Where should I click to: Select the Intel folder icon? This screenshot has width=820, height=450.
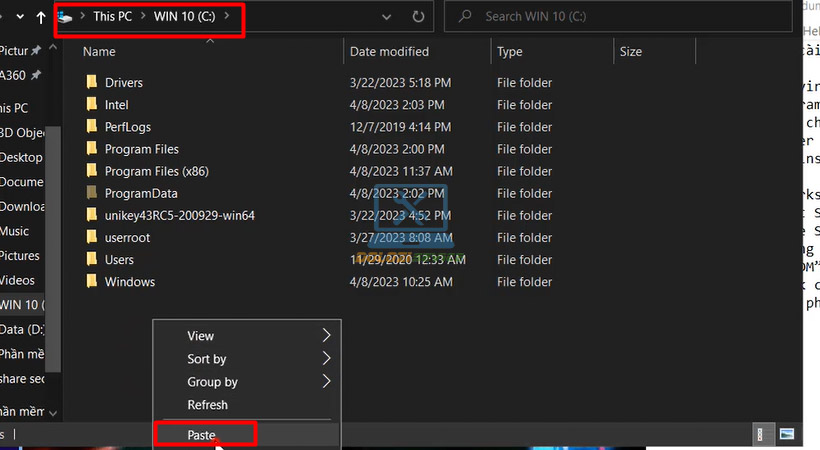pos(92,105)
